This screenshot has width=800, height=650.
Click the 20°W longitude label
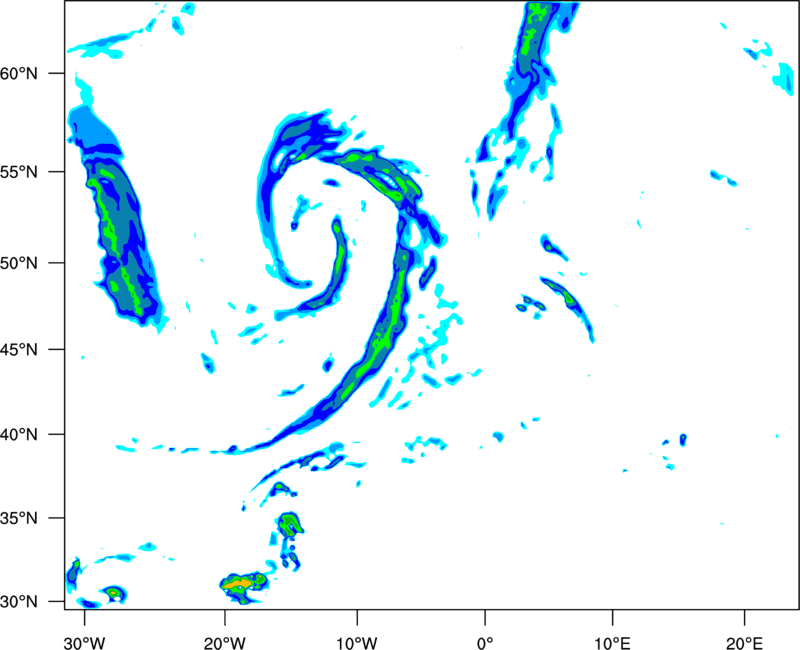point(224,643)
